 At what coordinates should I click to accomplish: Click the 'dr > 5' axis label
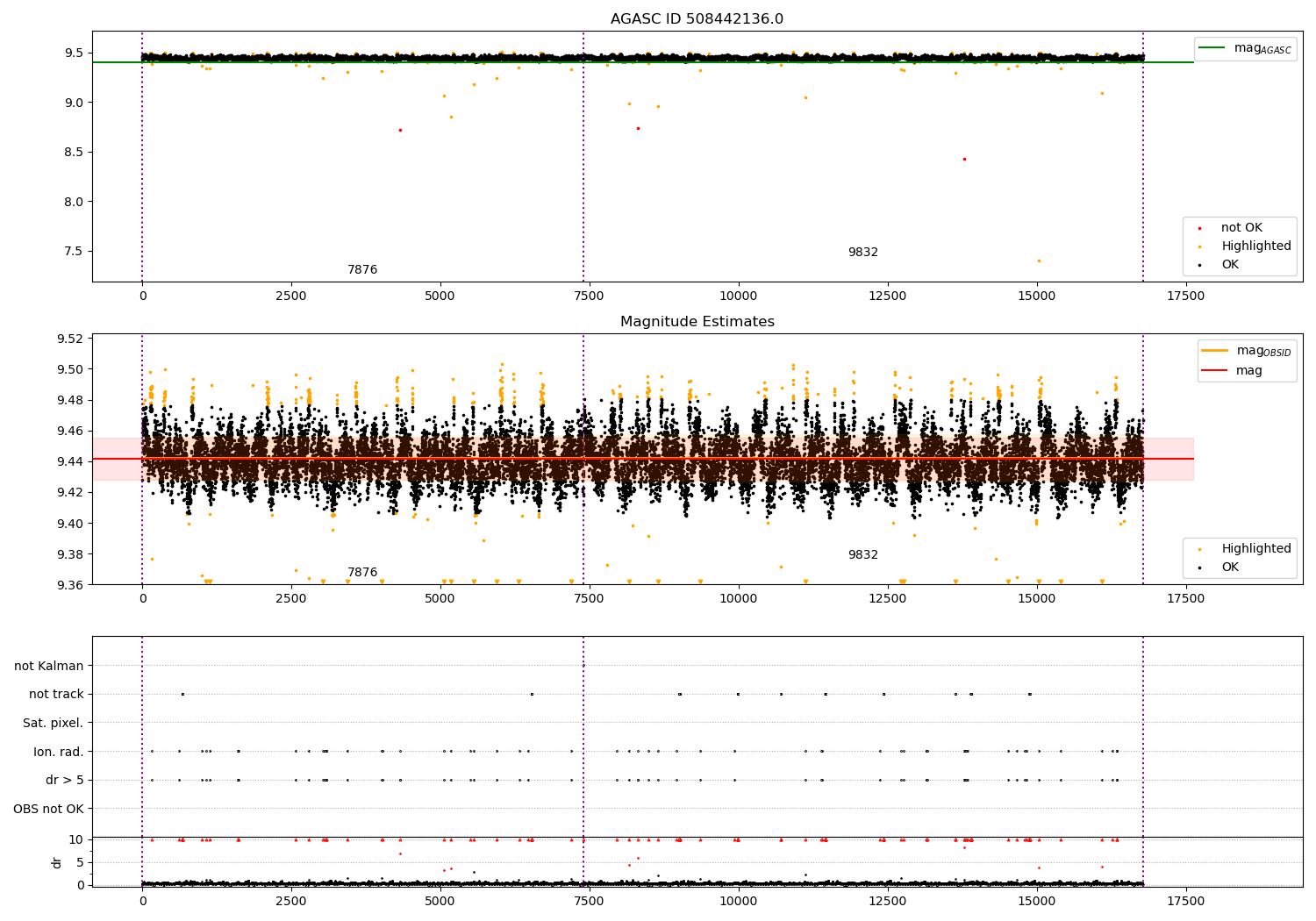coord(65,780)
